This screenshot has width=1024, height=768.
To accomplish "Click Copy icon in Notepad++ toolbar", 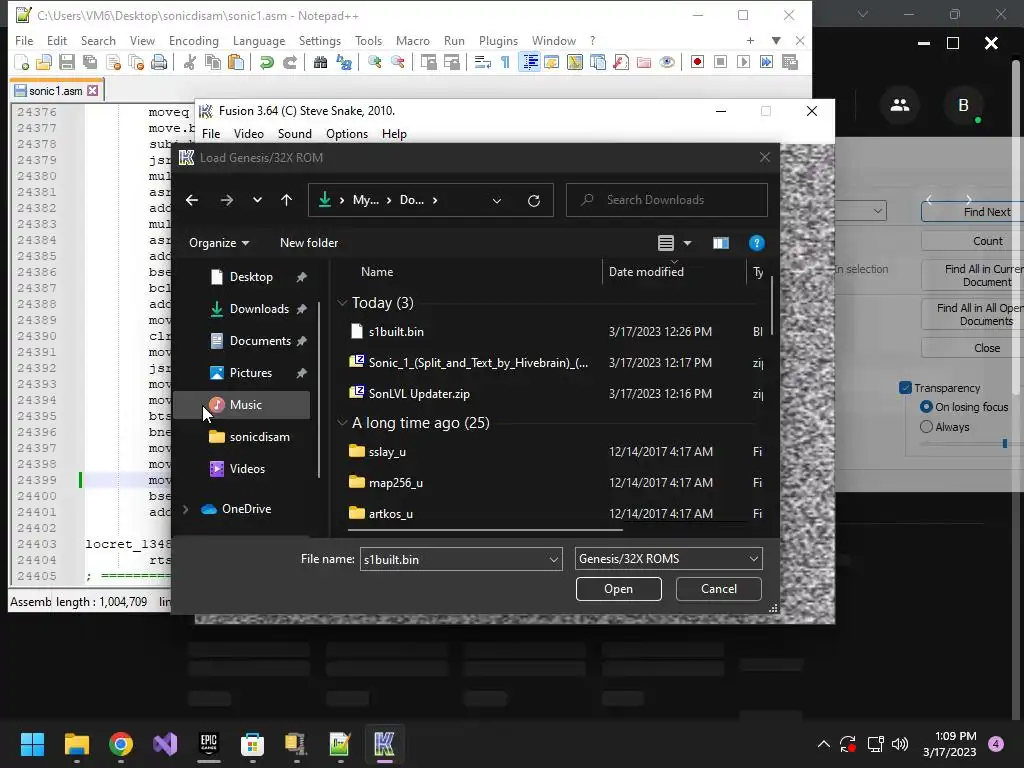I will (x=213, y=62).
